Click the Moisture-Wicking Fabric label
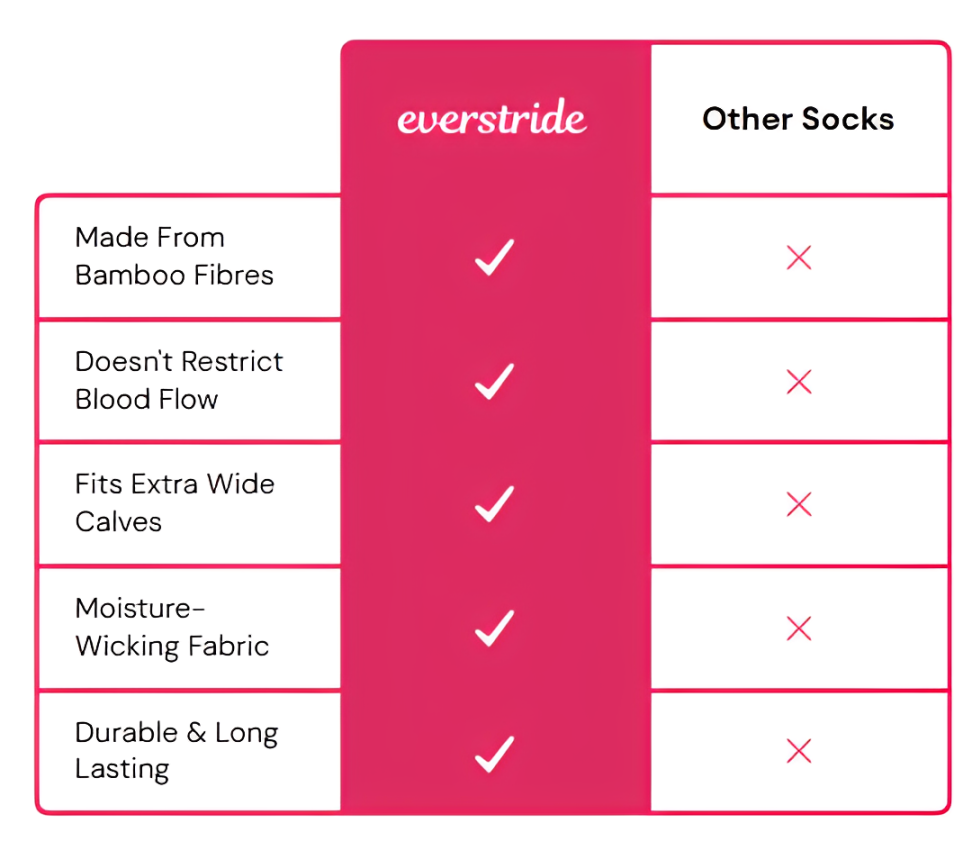 tap(172, 627)
